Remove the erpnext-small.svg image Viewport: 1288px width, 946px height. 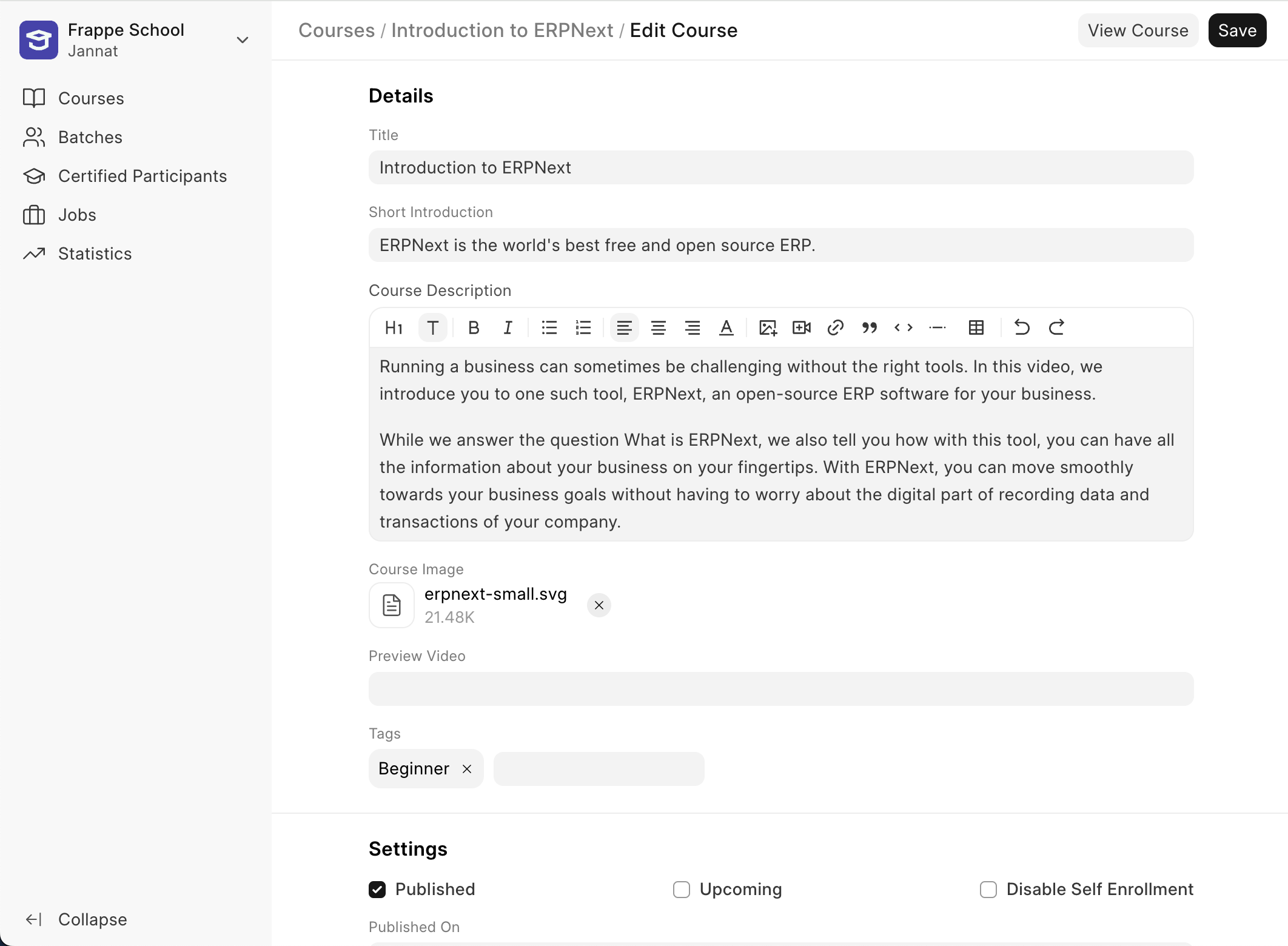(x=600, y=605)
